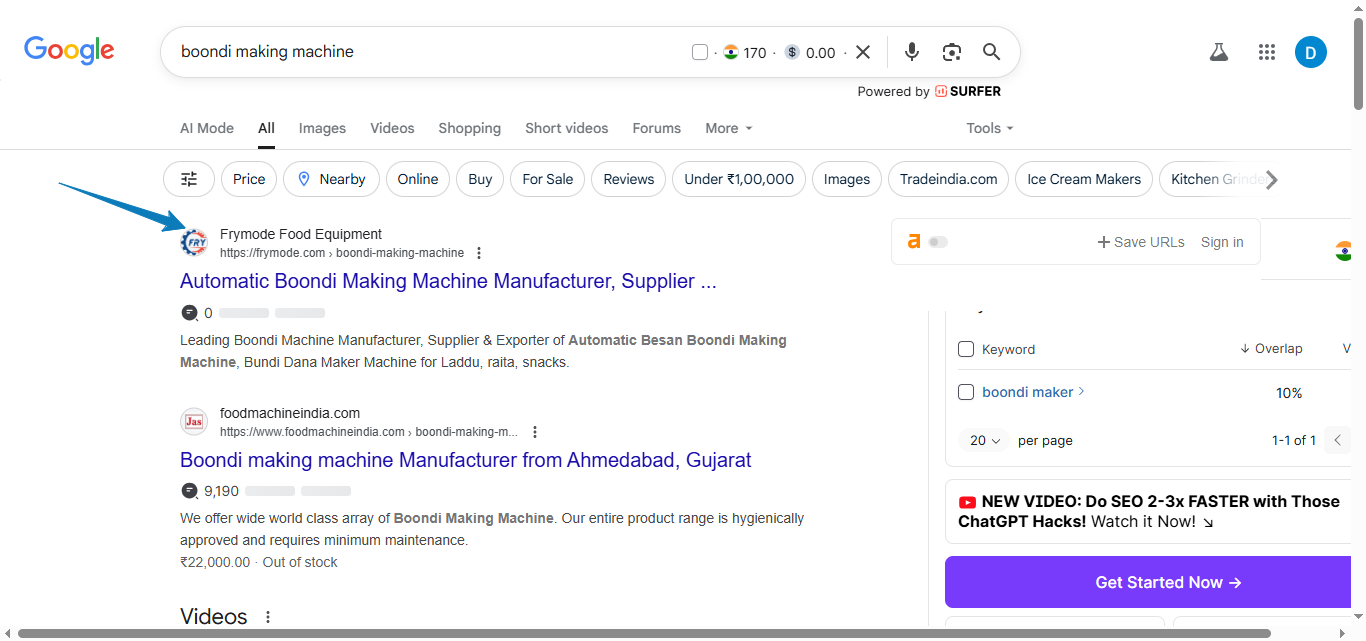Screen dimensions: 1366x641
Task: Open three-dot menu for foodmachineindia result
Action: tap(535, 432)
